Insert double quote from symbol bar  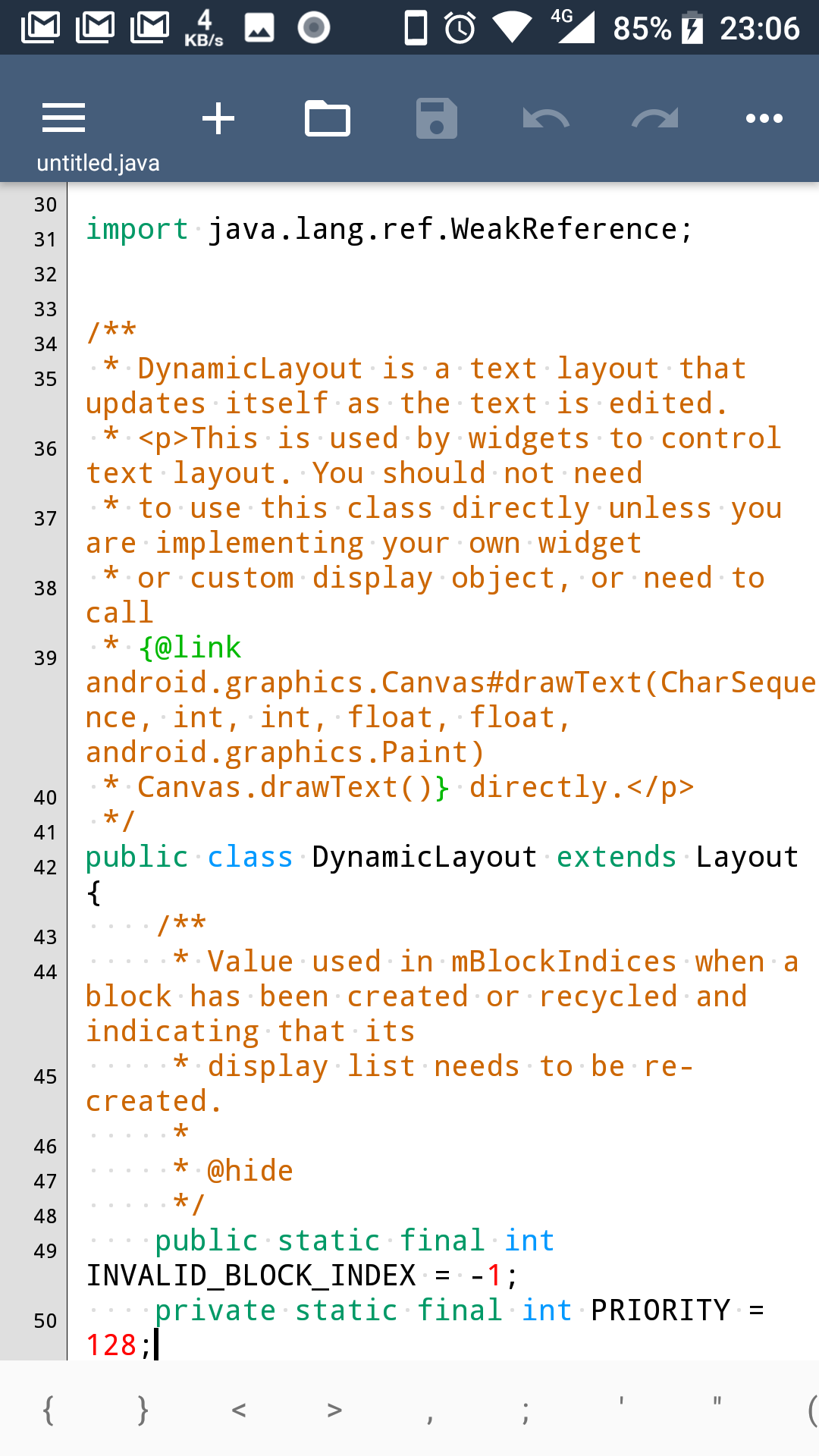coord(717,1401)
